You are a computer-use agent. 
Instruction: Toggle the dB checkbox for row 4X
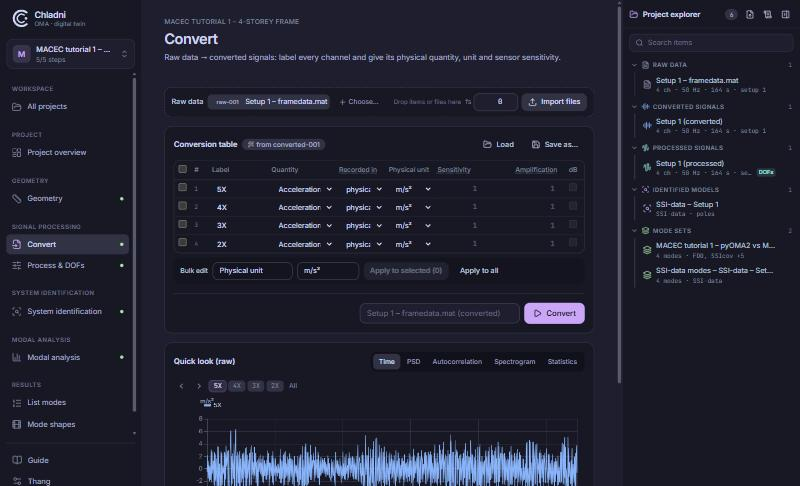coord(573,206)
